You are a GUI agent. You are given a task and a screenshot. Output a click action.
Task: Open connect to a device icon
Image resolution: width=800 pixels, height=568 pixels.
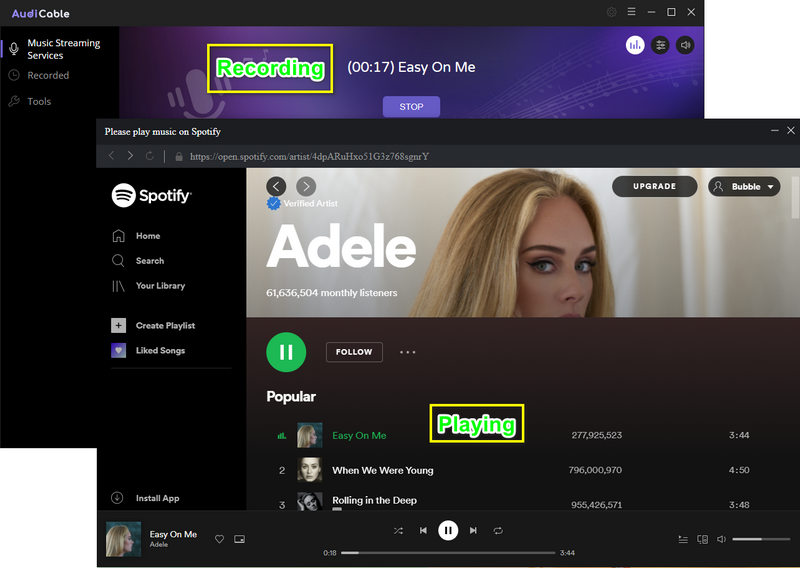(x=703, y=539)
